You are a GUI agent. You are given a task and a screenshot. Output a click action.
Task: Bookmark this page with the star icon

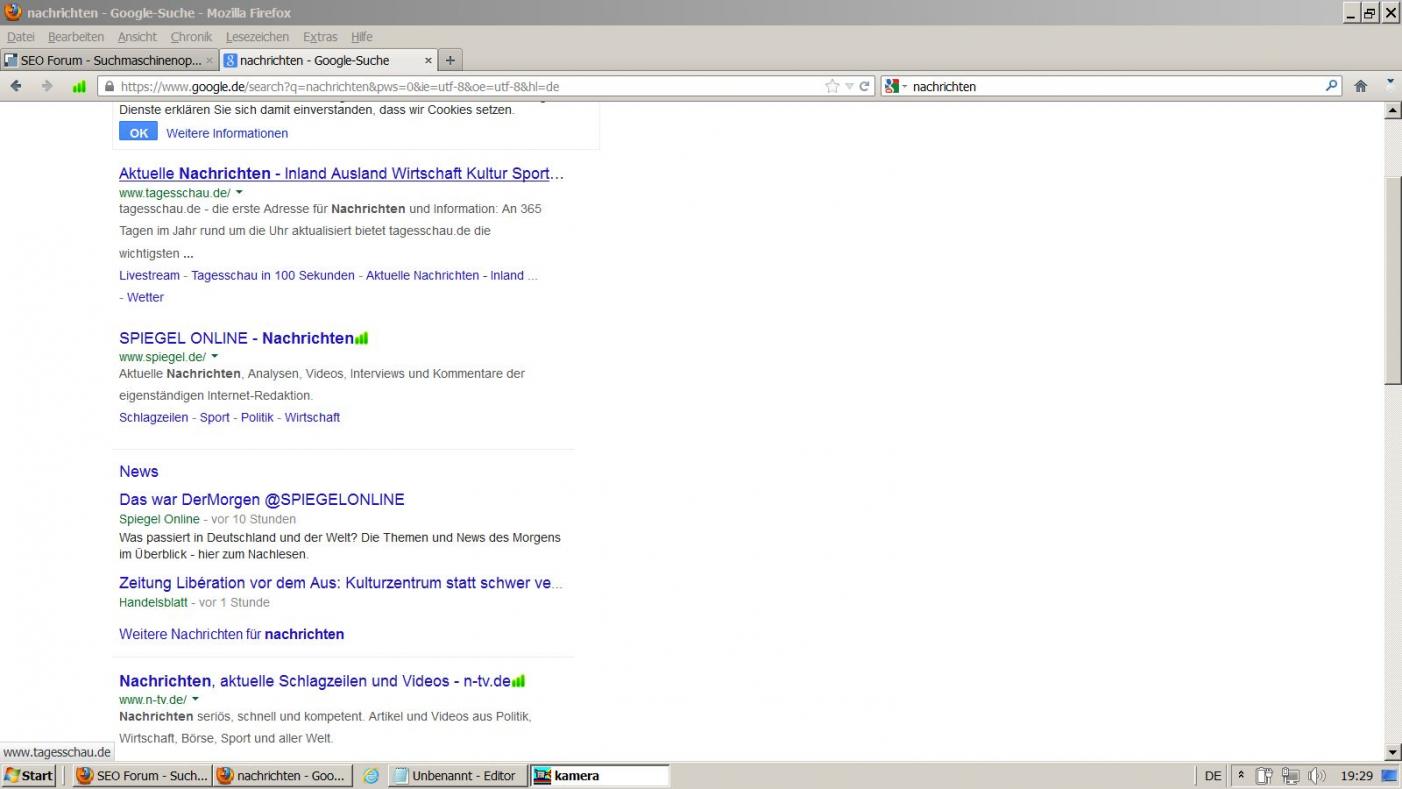[832, 86]
